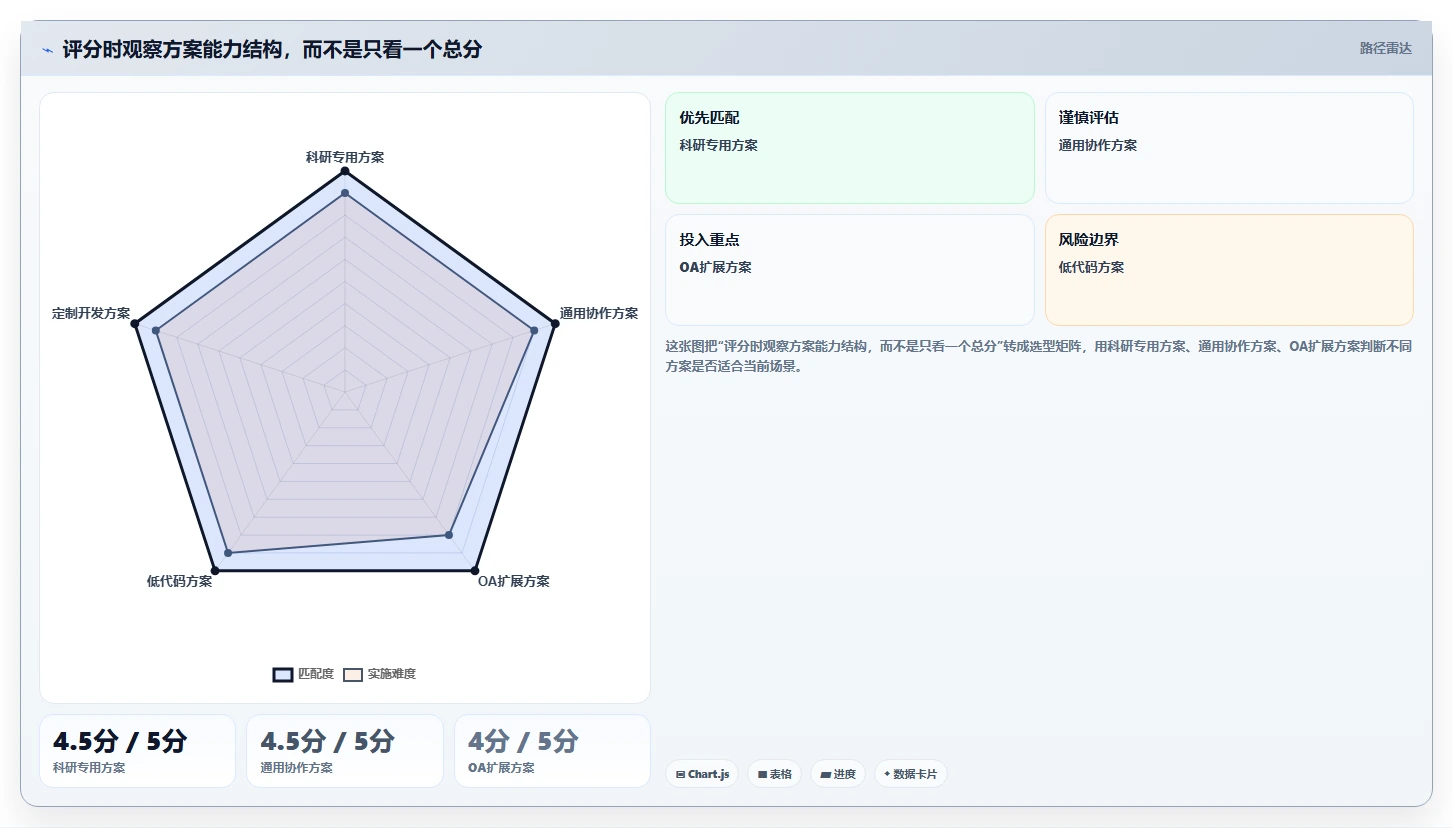Click the outer 匹配度 point at 科研专用方案
Viewport: 1453px width, 828px height.
[x=345, y=172]
